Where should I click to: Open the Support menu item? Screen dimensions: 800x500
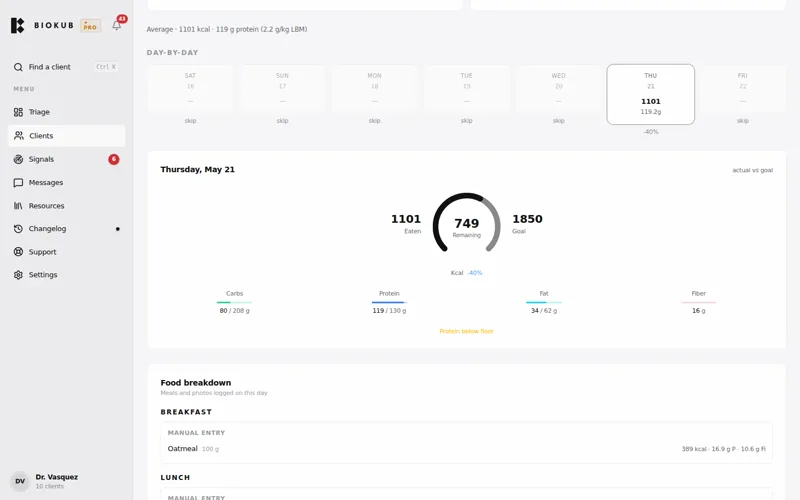[66, 252]
